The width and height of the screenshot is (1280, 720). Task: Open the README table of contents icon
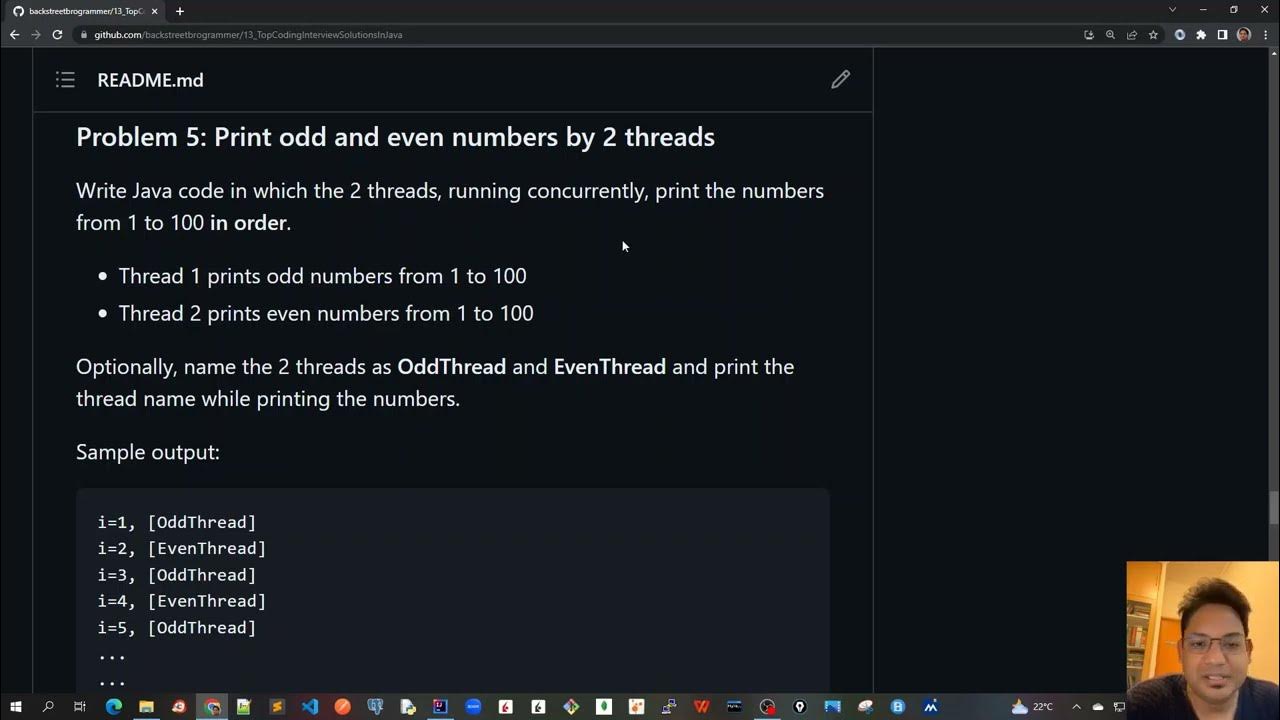point(65,80)
